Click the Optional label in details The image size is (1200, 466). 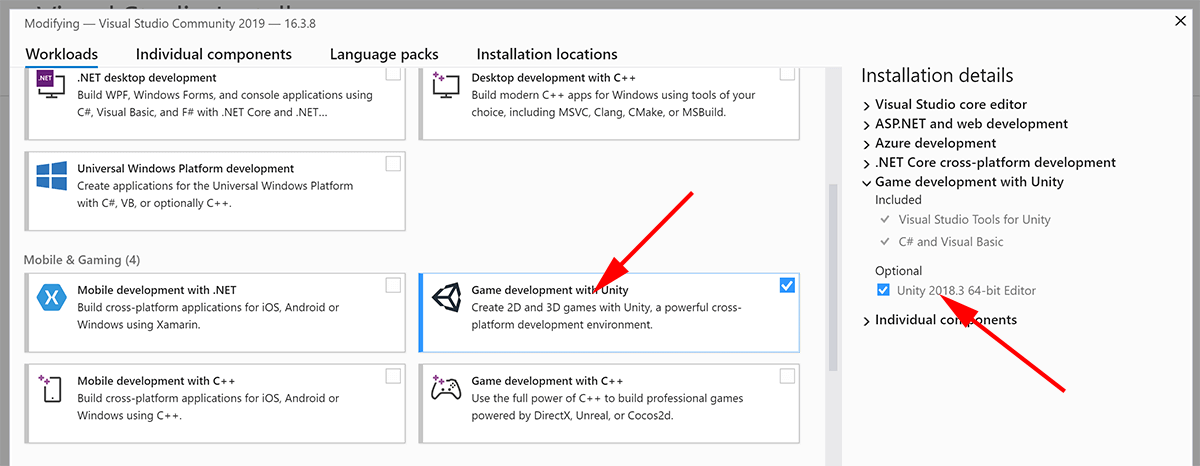898,270
